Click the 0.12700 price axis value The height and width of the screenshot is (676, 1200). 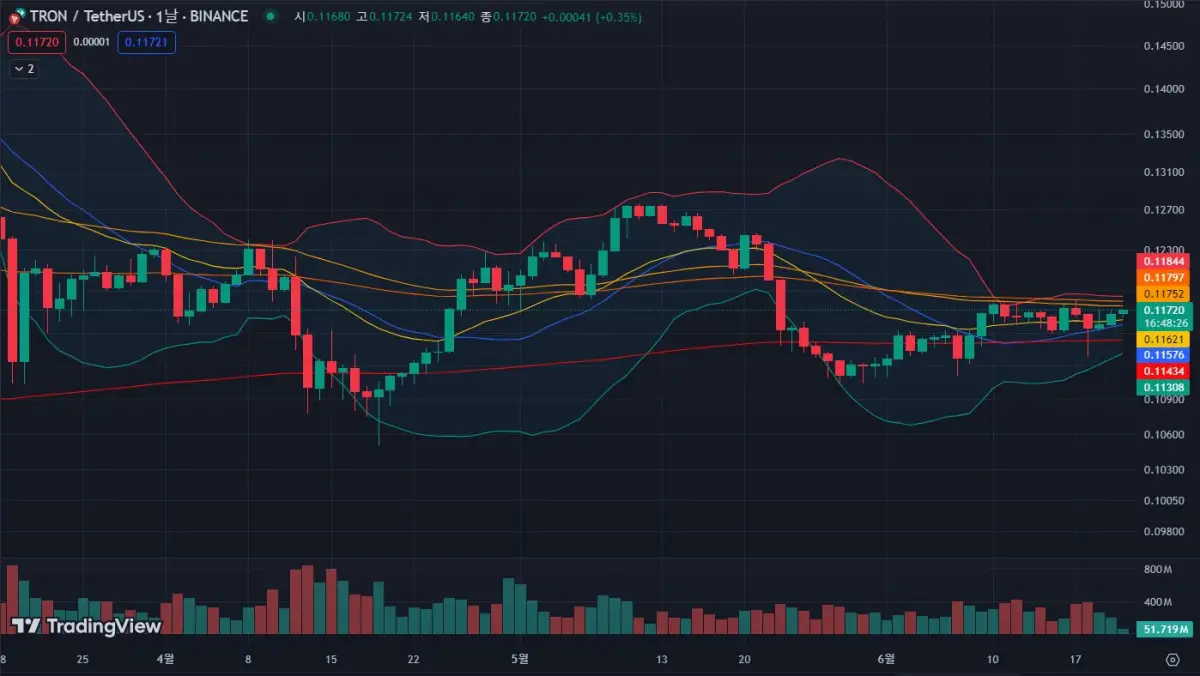pos(1162,211)
